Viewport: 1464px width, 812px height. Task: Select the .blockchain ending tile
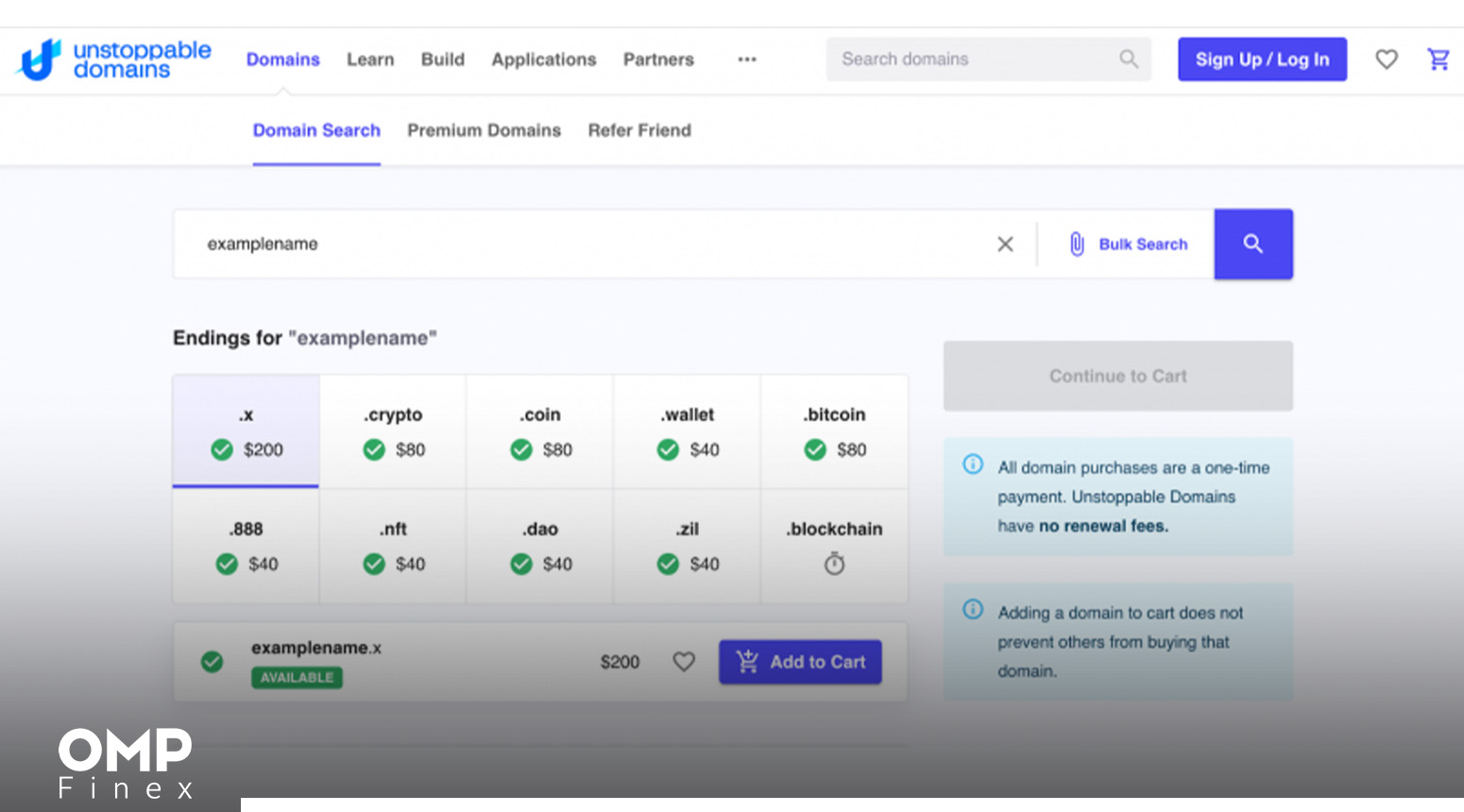(834, 546)
